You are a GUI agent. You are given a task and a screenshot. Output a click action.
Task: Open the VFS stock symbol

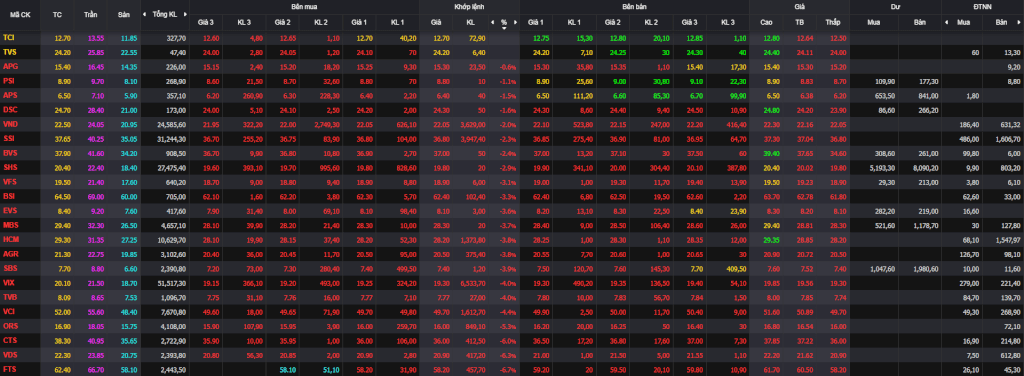pos(10,181)
